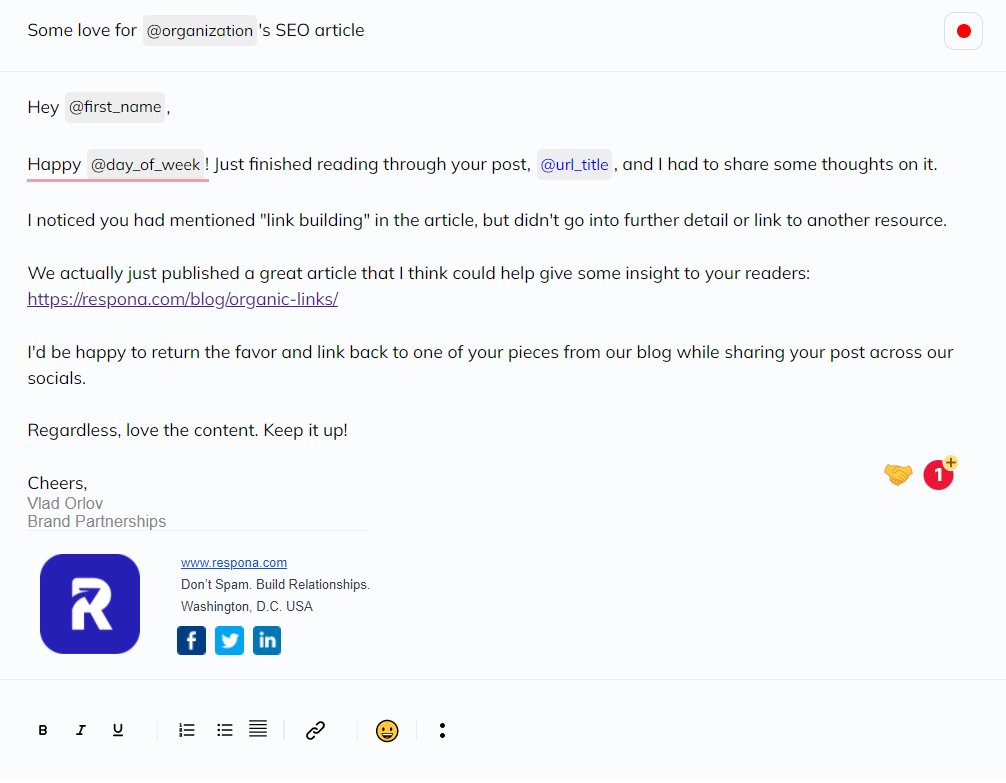Click the Respona logo image

click(x=90, y=604)
